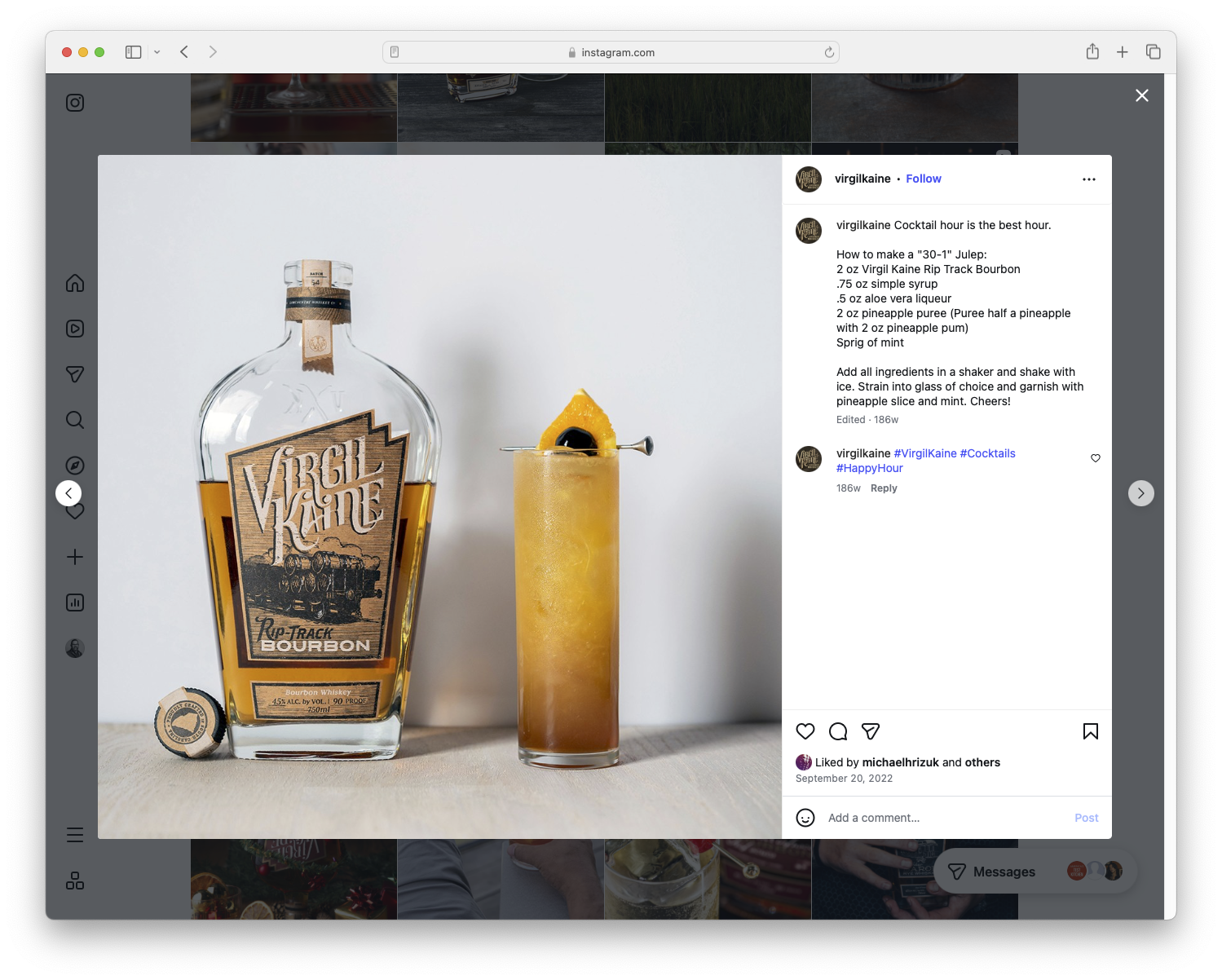Open new Safari tab plus button
The image size is (1222, 980).
pos(1123,52)
